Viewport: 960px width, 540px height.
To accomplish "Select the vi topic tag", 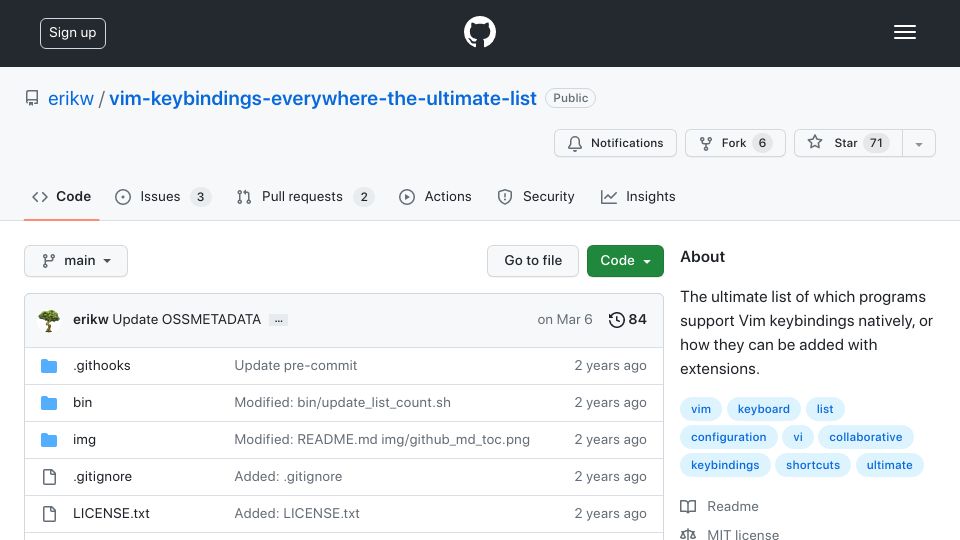I will (x=798, y=437).
